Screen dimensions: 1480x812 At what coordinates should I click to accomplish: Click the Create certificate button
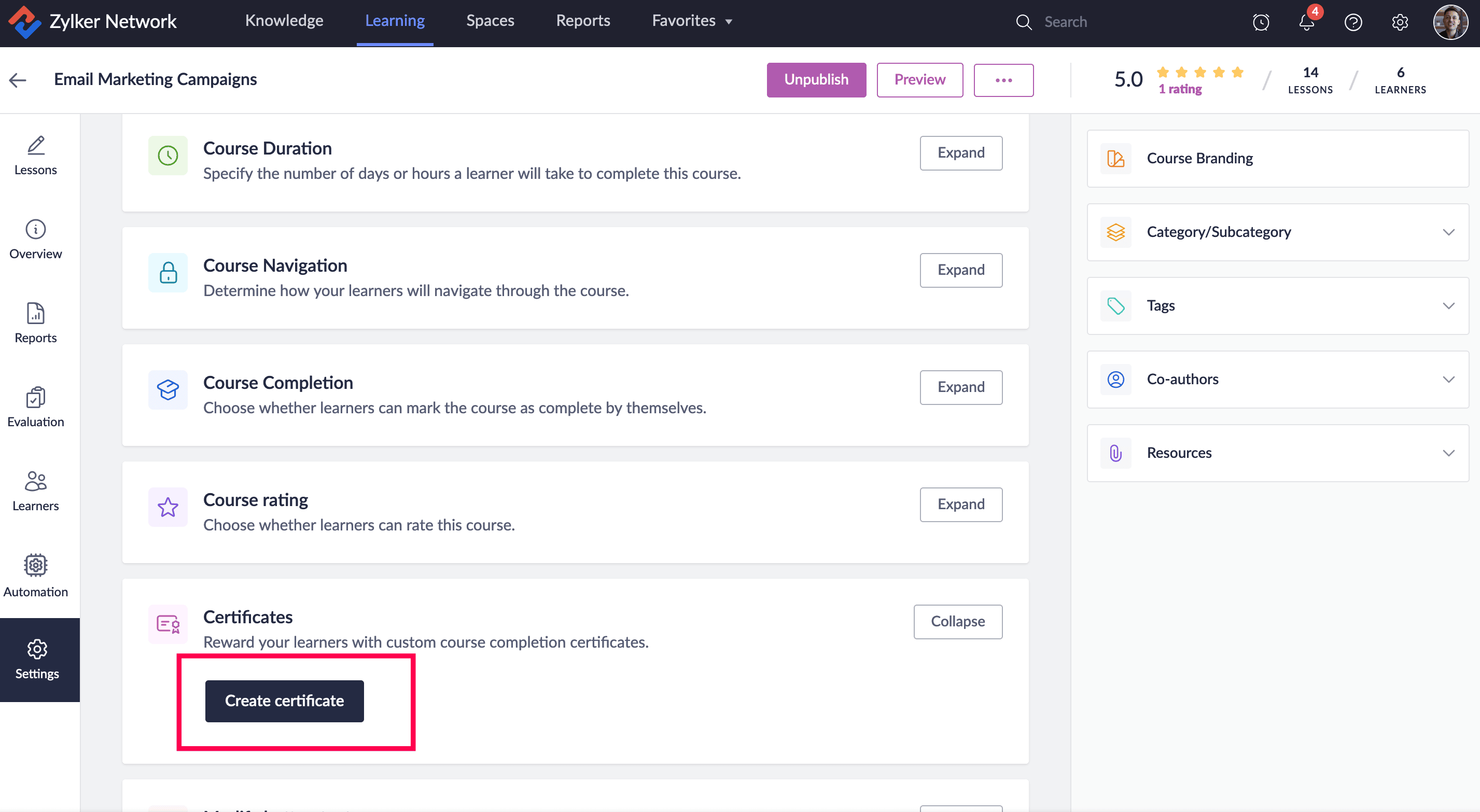[x=284, y=701]
